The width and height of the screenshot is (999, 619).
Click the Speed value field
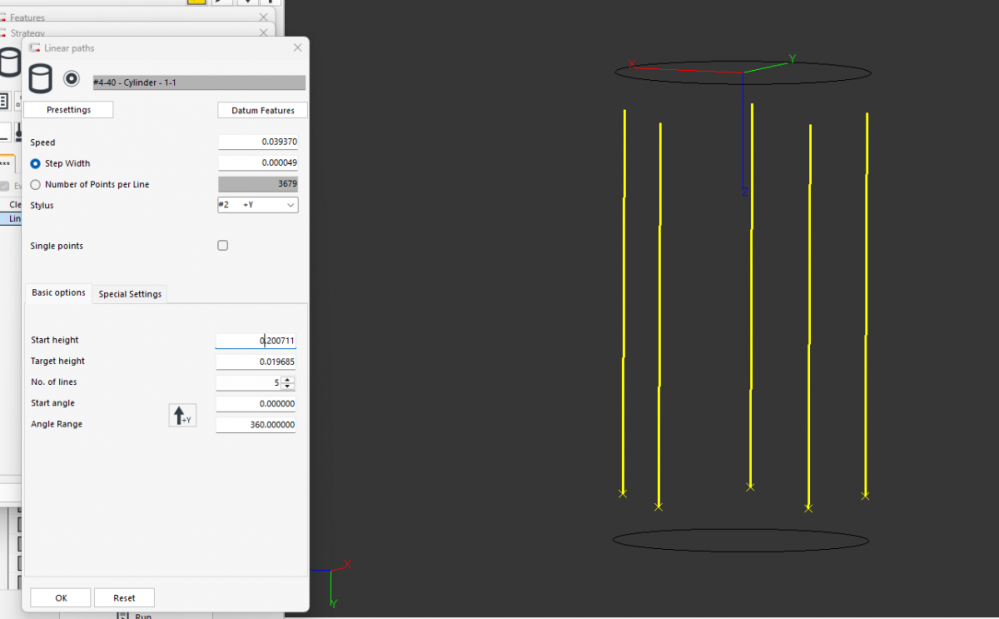click(x=258, y=142)
